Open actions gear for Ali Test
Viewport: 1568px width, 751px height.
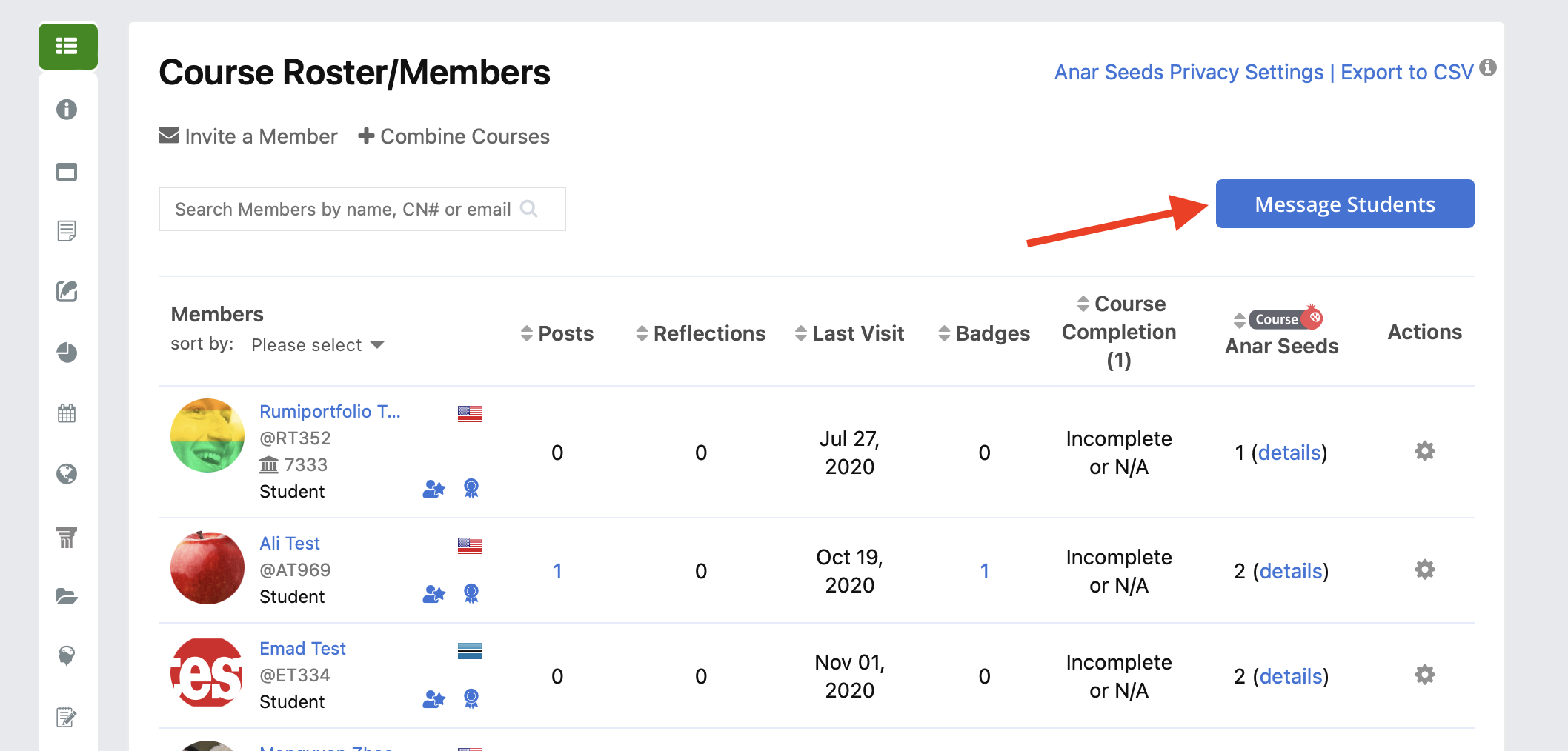1424,570
